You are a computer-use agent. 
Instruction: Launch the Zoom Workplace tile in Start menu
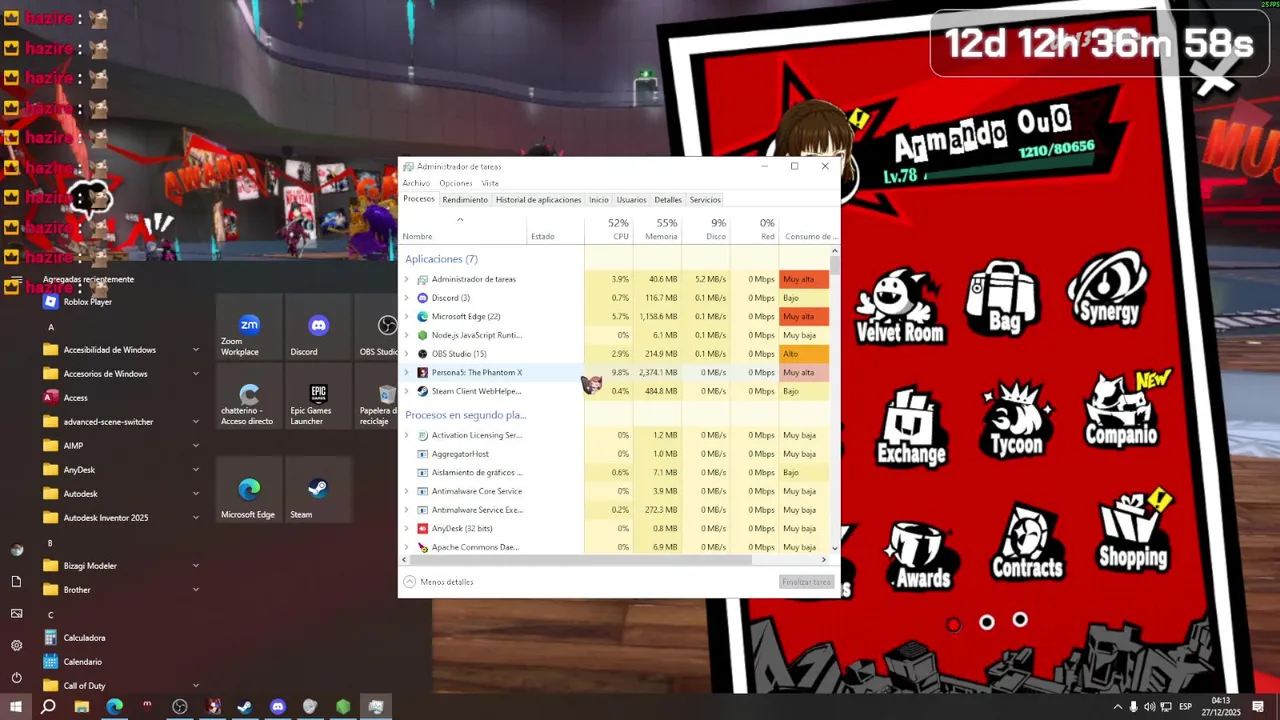(x=249, y=328)
